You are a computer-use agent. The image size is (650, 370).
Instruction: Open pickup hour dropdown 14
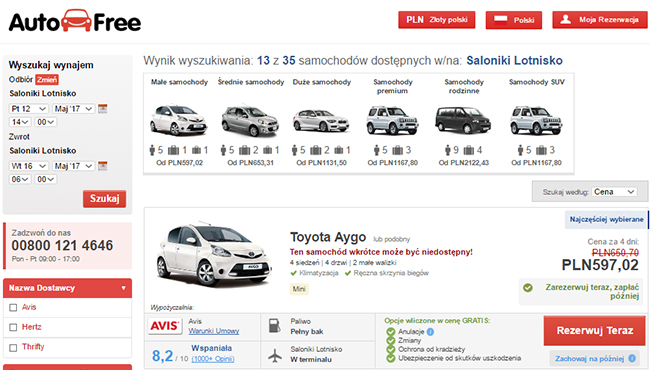pyautogui.click(x=20, y=122)
